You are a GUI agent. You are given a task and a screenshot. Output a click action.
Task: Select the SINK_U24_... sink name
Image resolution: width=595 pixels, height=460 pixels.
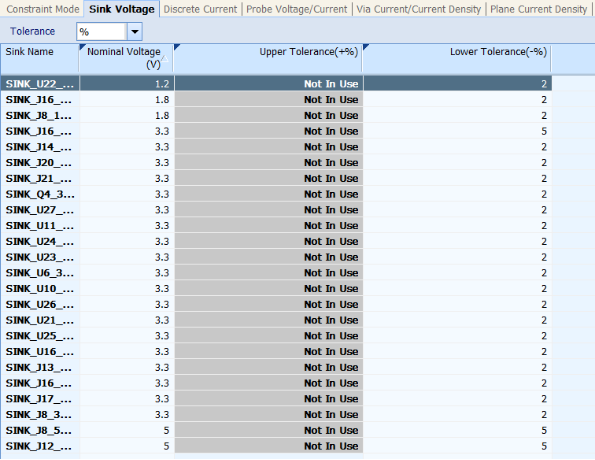click(x=40, y=241)
